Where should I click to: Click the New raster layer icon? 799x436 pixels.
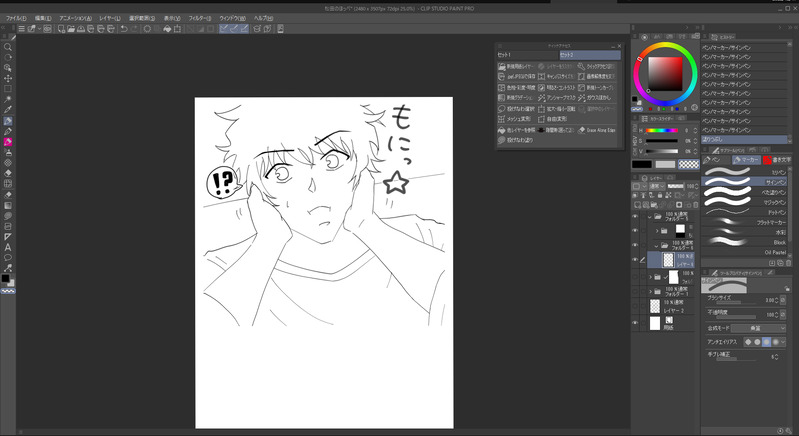(637, 205)
